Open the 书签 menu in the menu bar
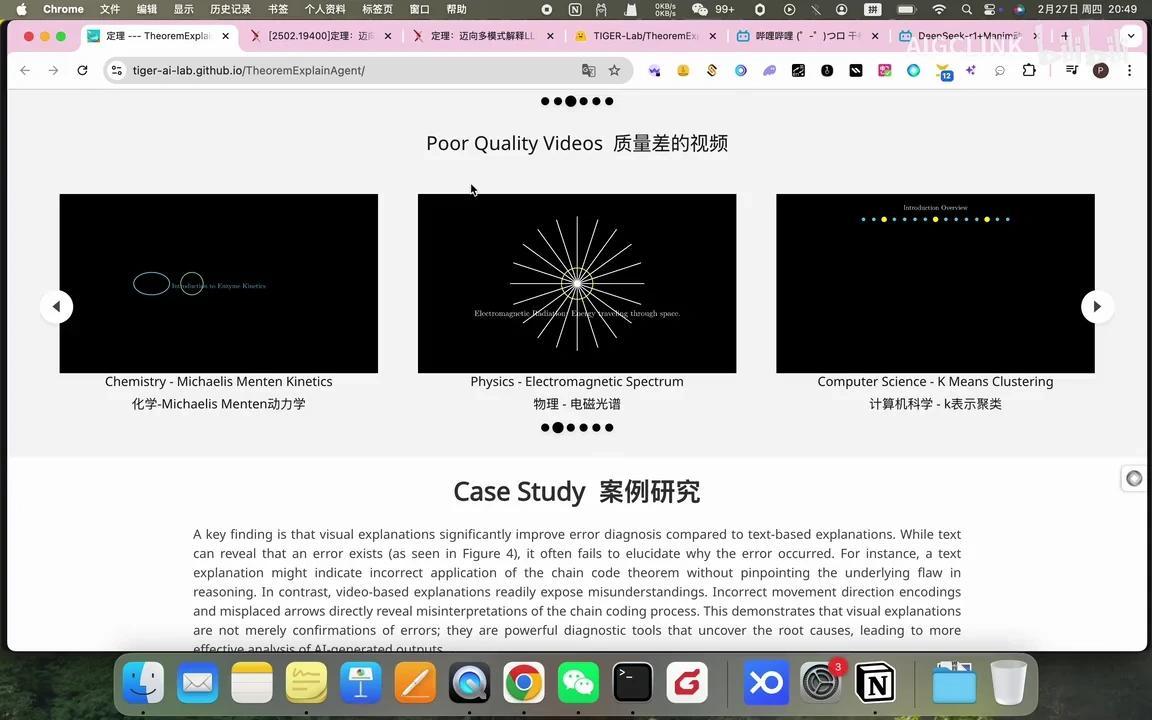 pos(276,10)
